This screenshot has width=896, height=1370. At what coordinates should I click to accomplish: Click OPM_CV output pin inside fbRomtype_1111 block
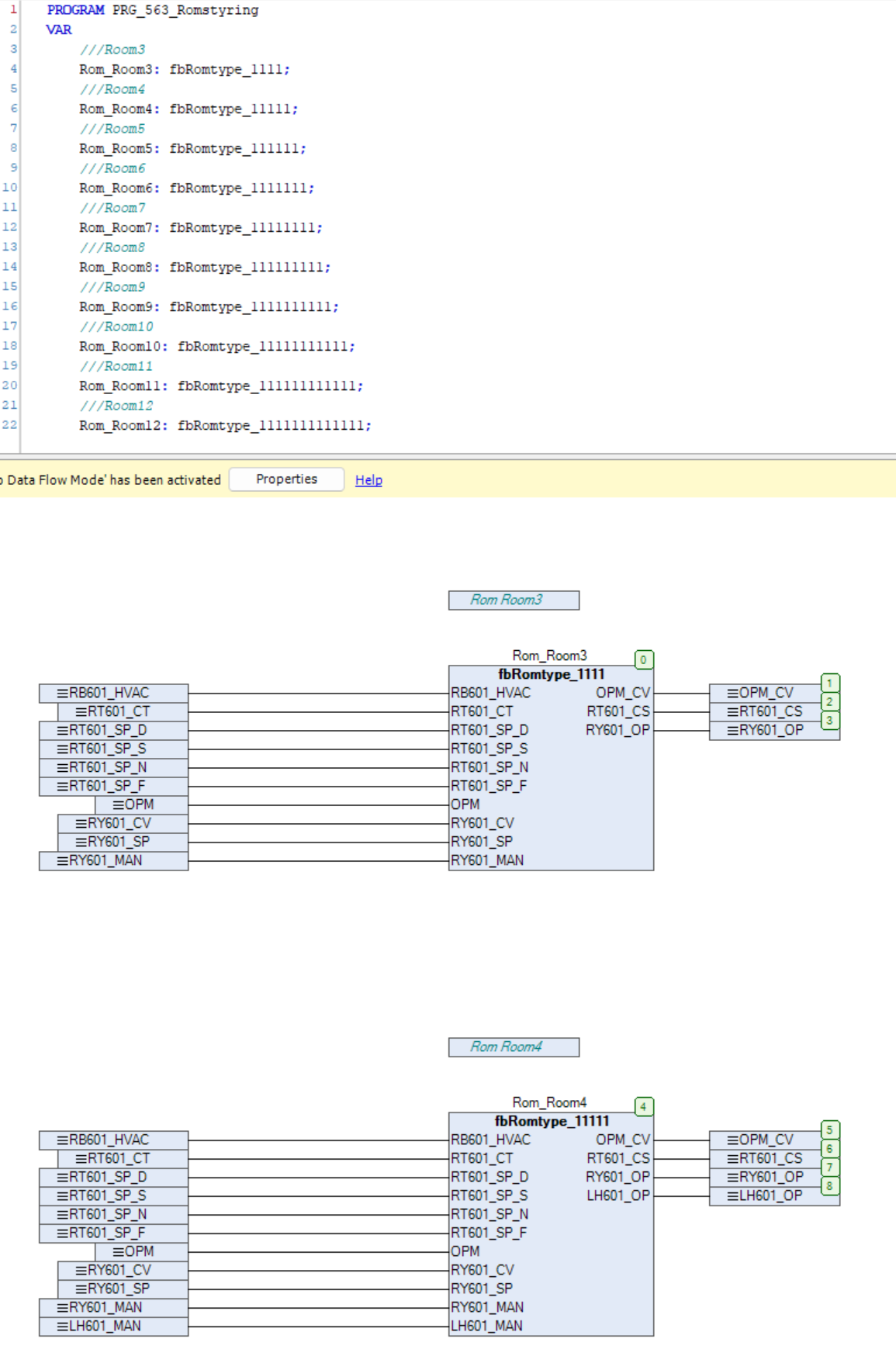[623, 693]
